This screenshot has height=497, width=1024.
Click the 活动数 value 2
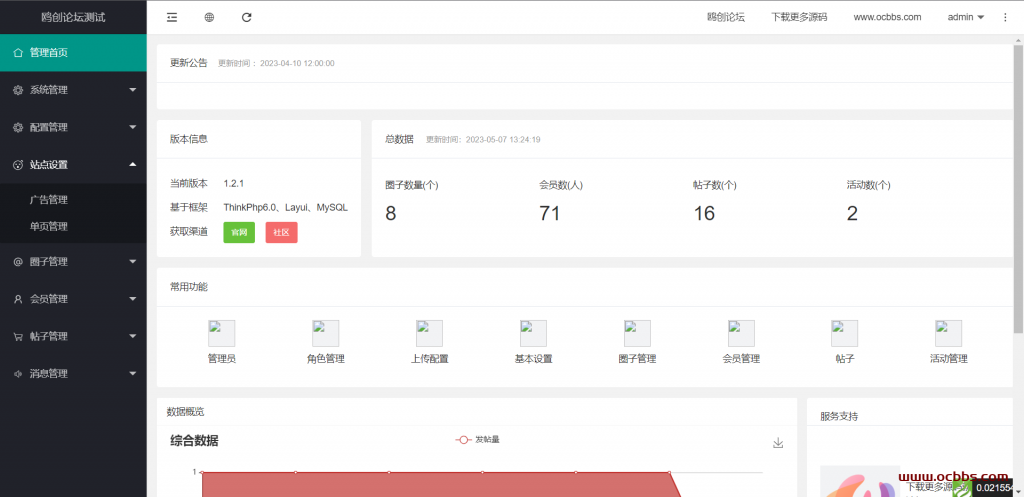(852, 214)
